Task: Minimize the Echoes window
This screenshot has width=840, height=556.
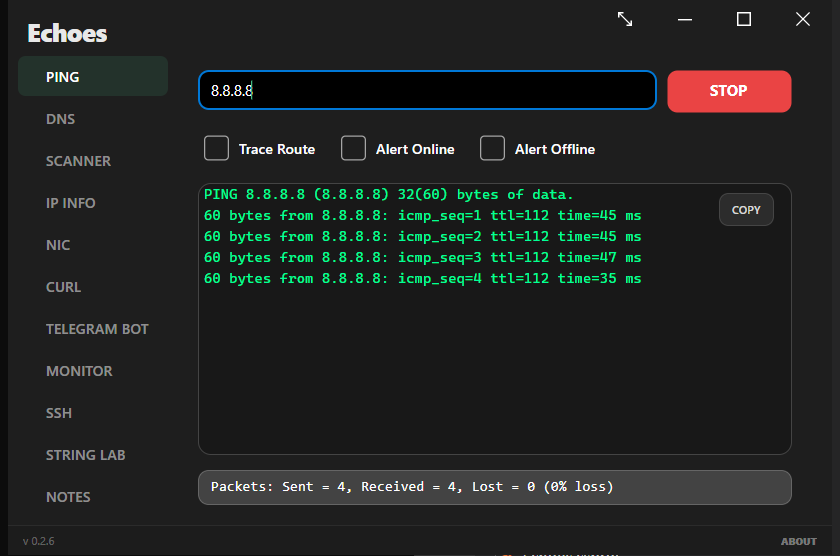Action: (685, 20)
